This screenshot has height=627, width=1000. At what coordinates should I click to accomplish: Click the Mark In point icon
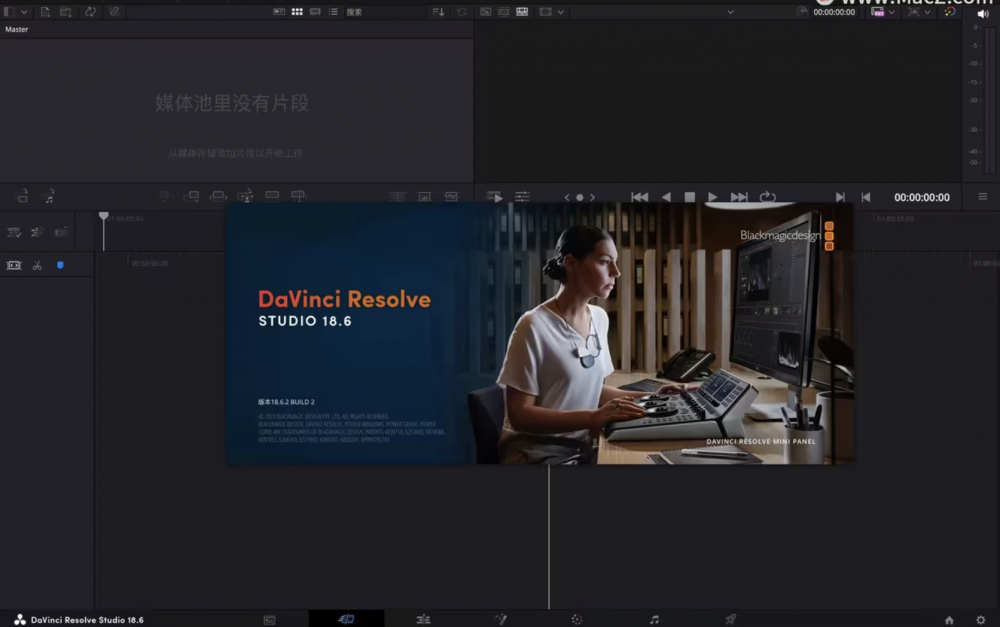point(840,197)
